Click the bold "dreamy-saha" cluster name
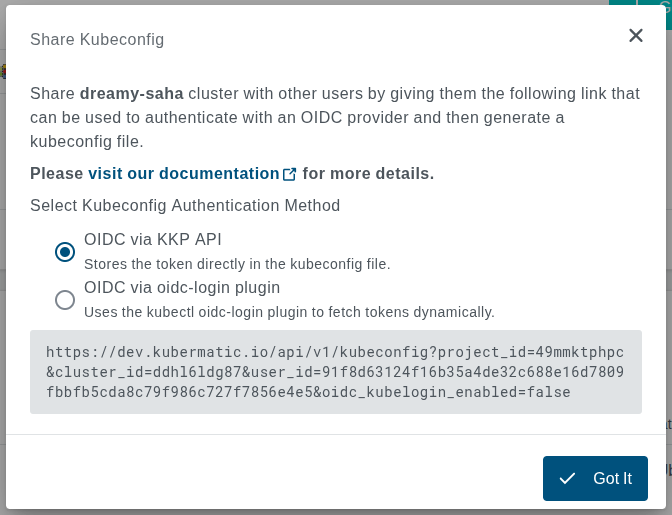The image size is (672, 515). pos(132,93)
